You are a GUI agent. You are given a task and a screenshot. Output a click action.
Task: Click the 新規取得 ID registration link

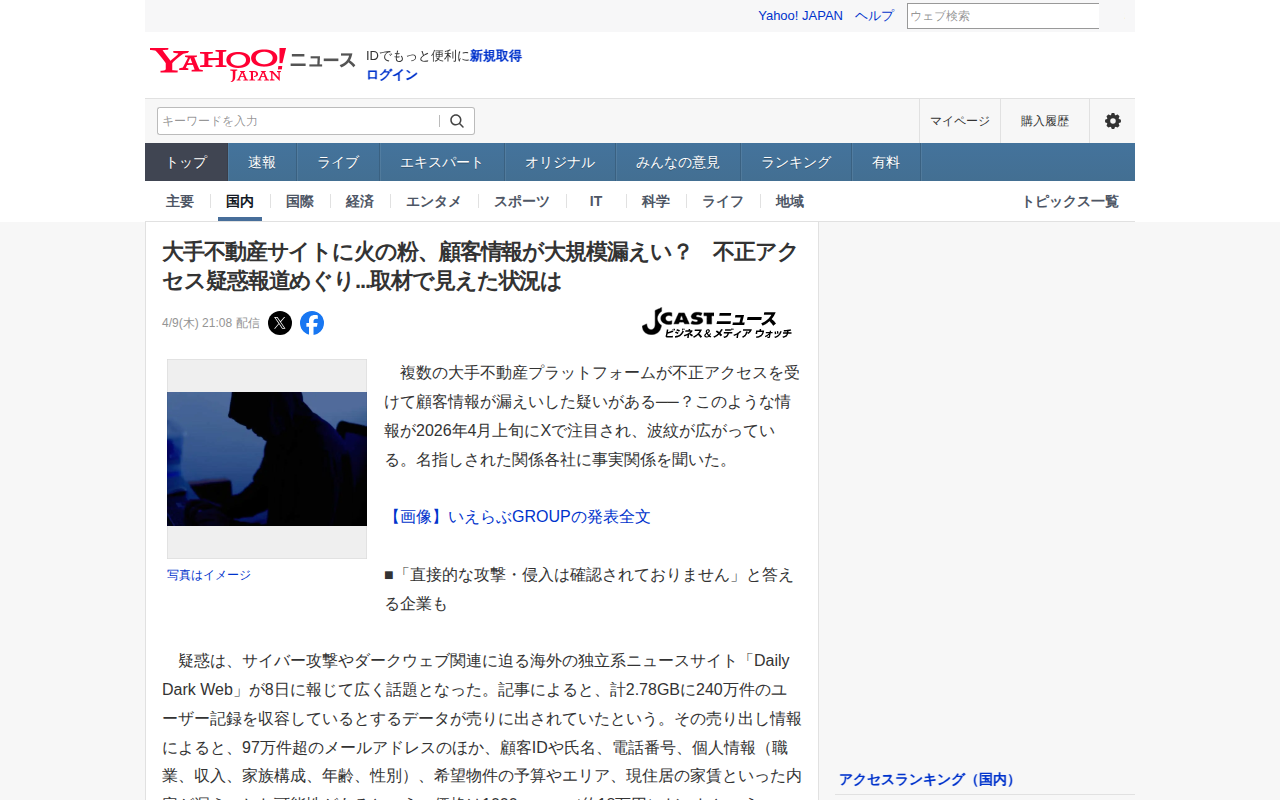pyautogui.click(x=496, y=56)
